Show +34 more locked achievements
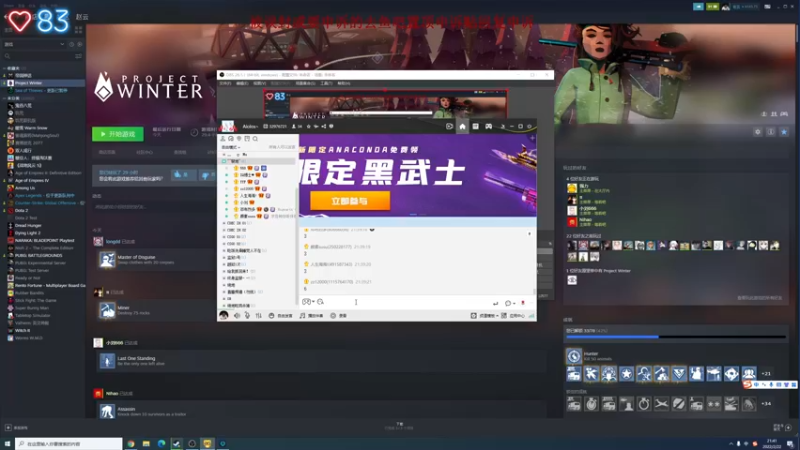 click(766, 404)
